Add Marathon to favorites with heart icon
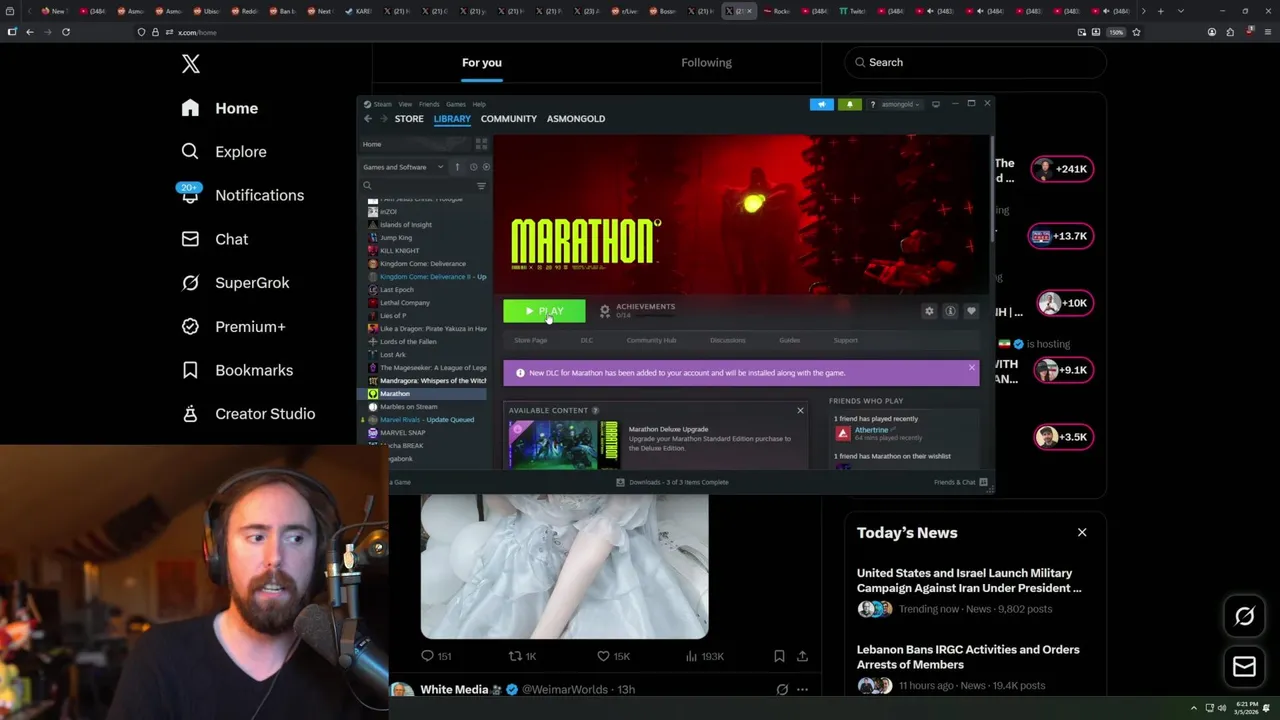Viewport: 1280px width, 720px height. pyautogui.click(x=971, y=311)
